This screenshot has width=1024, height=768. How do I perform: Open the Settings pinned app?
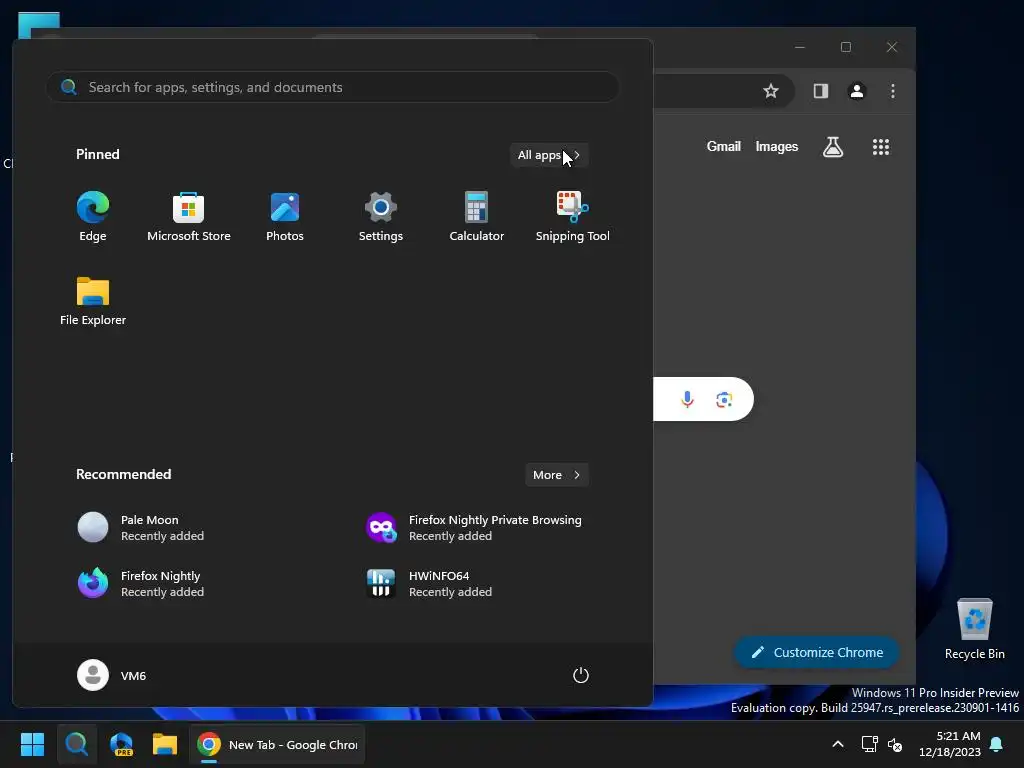(x=381, y=217)
